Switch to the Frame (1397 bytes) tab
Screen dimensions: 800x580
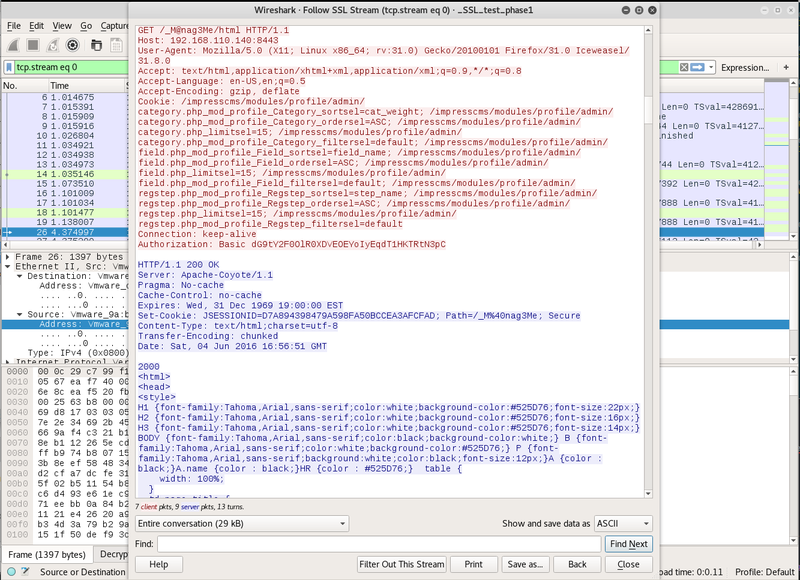[46, 554]
